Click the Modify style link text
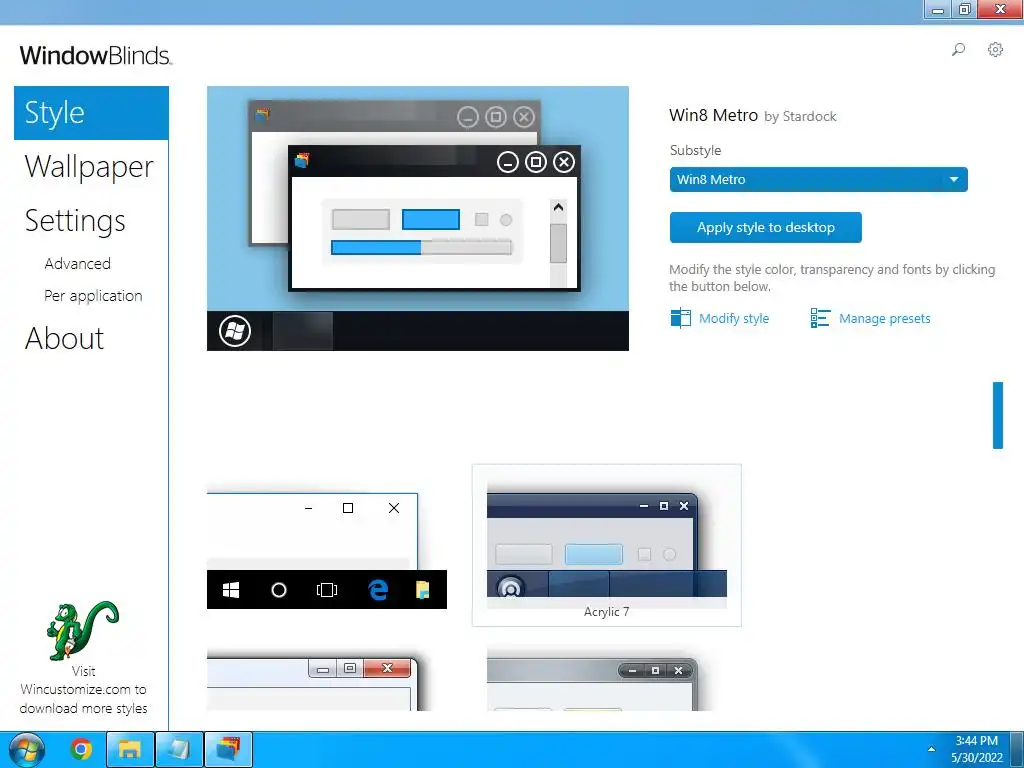The image size is (1024, 768). [x=734, y=319]
